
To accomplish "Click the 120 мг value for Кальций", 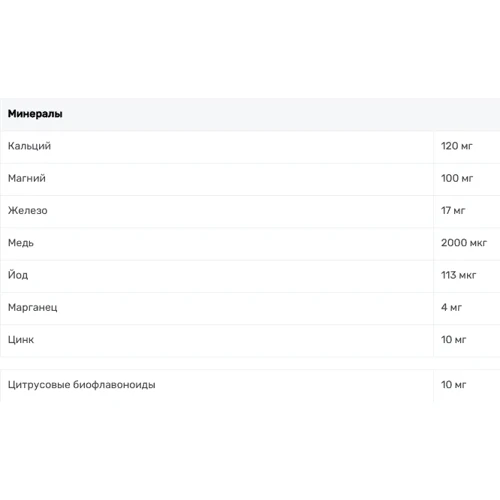I will 457,146.
